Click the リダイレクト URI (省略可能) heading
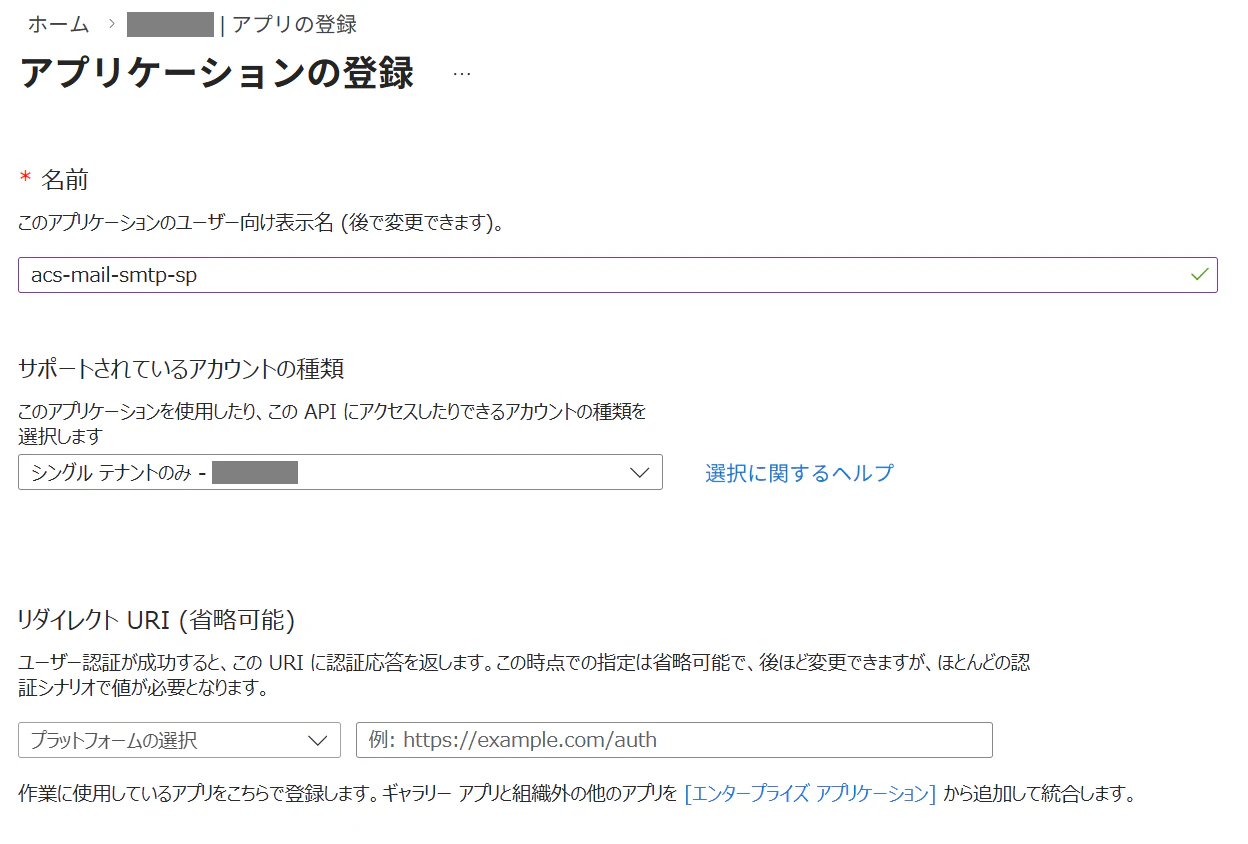The height and width of the screenshot is (844, 1248). coord(156,621)
